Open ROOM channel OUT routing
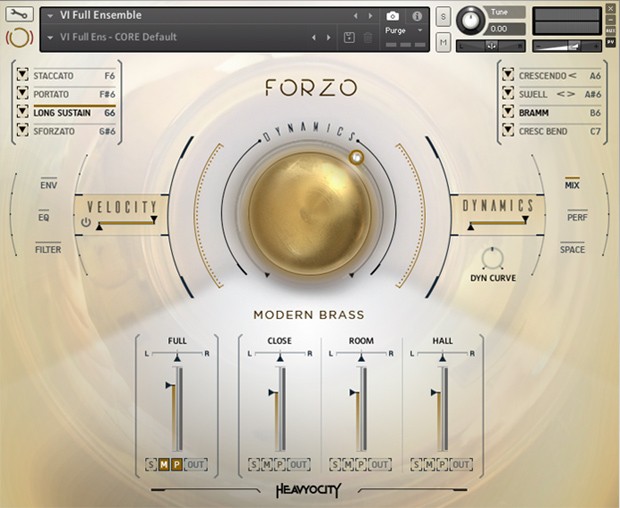Screen dimensions: 620x508 tap(380, 465)
